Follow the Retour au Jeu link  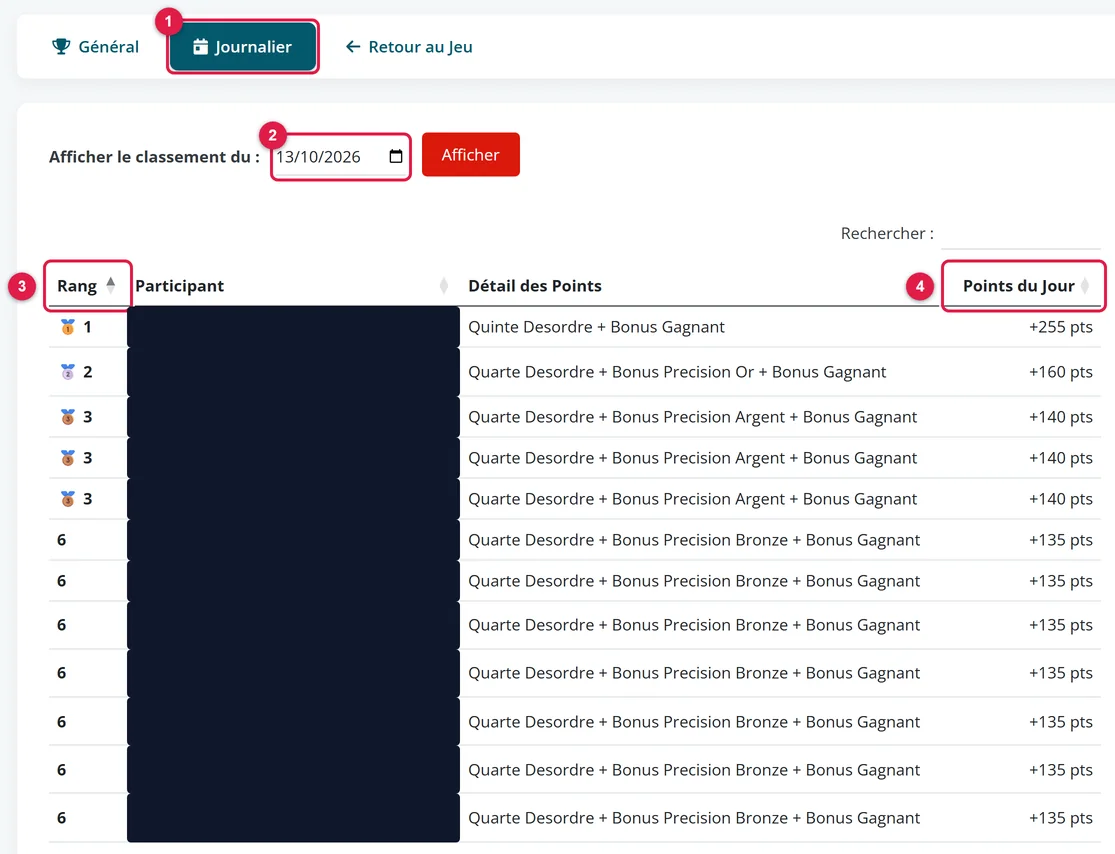409,47
